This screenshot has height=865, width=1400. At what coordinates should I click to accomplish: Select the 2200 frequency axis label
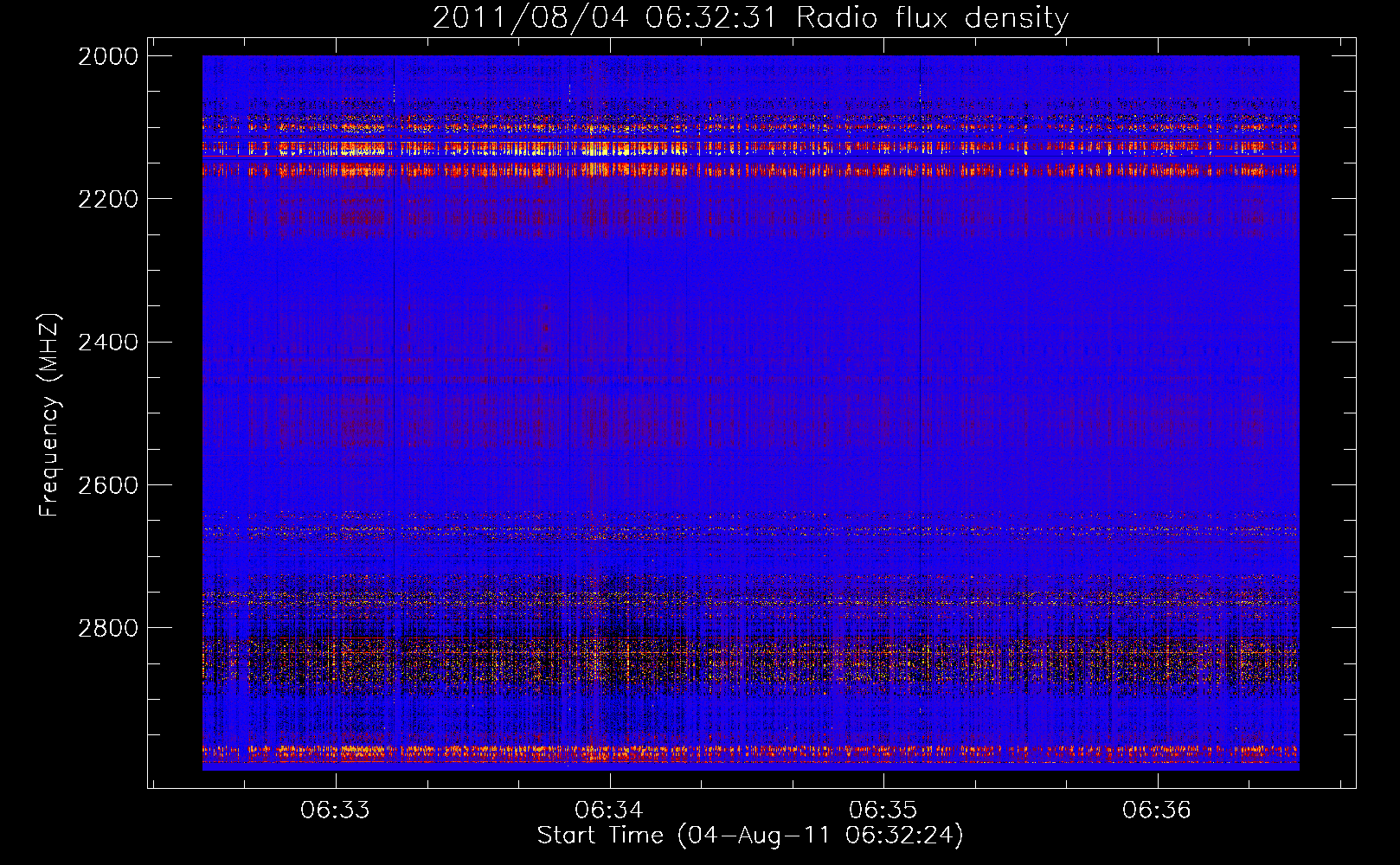[x=108, y=199]
